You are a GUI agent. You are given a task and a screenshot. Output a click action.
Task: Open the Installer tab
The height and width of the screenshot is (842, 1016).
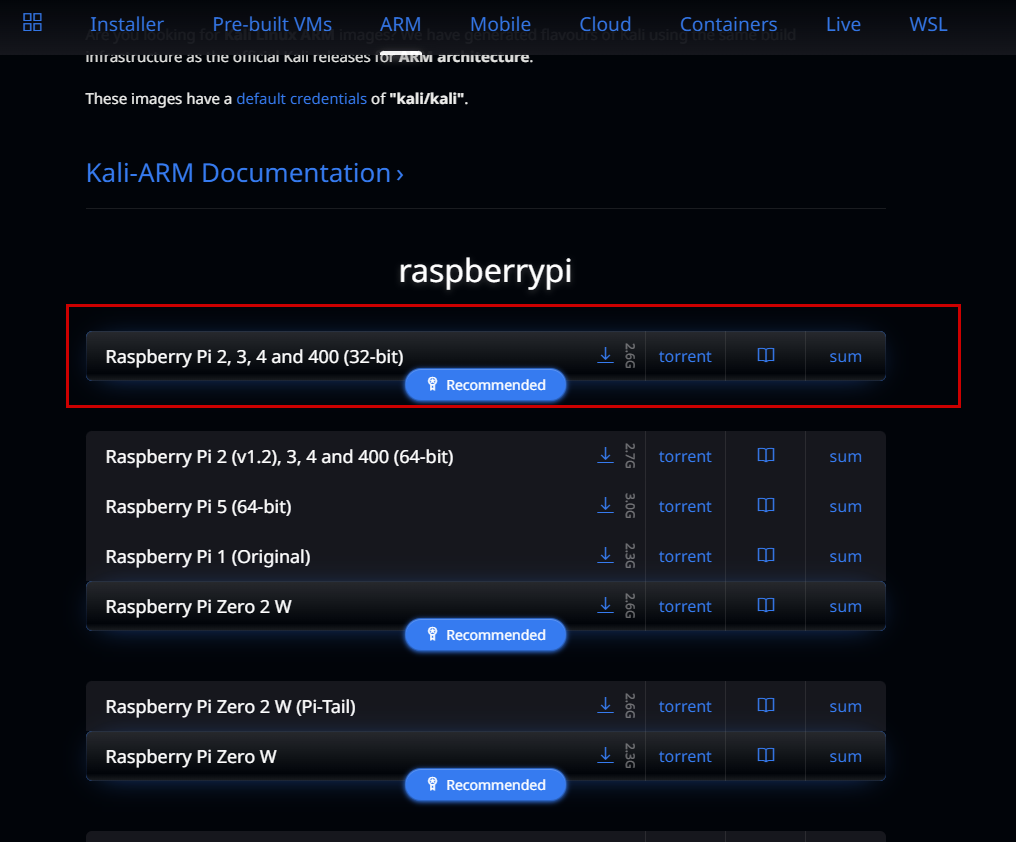(x=127, y=24)
